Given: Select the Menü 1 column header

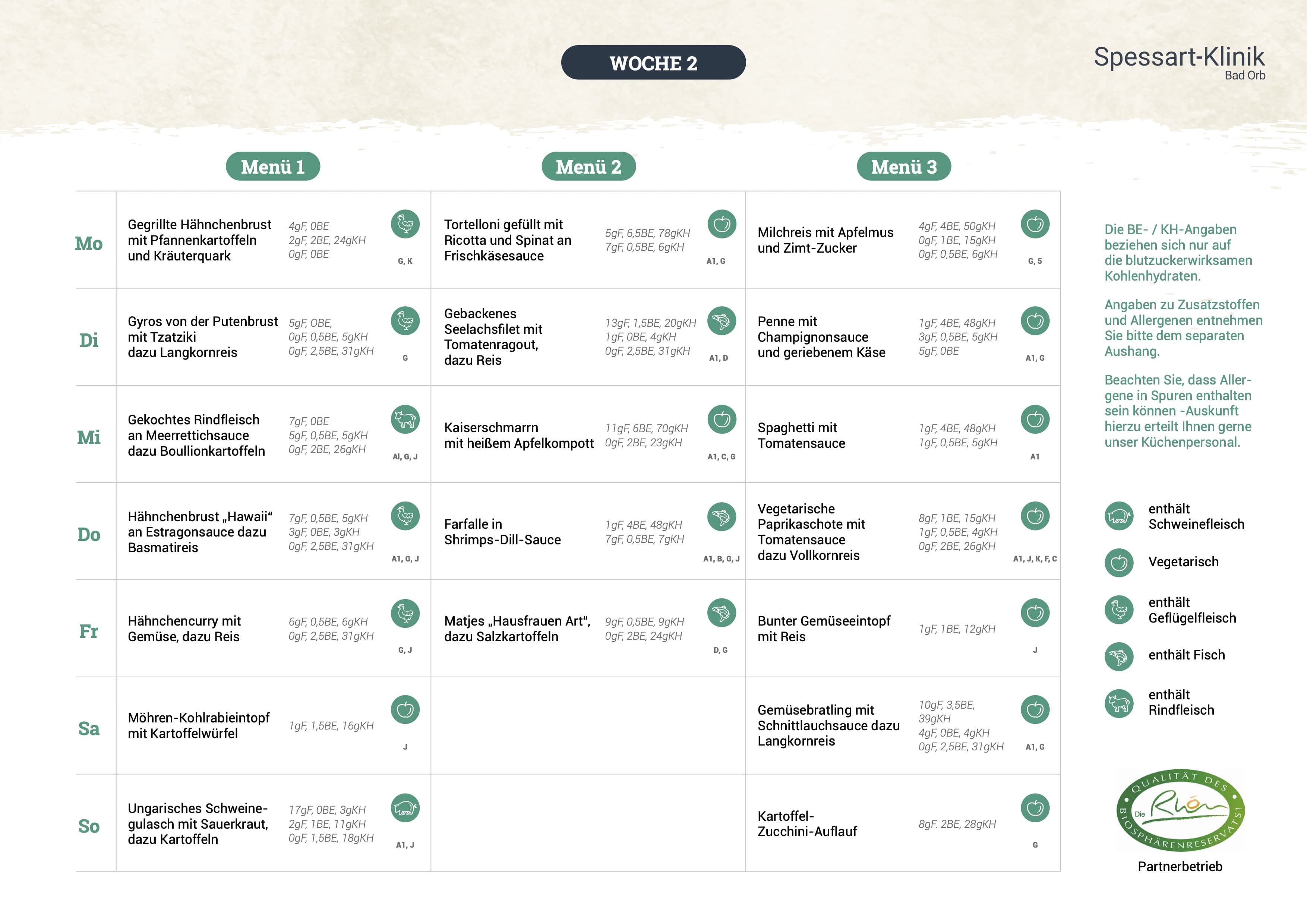Looking at the screenshot, I should [x=273, y=167].
